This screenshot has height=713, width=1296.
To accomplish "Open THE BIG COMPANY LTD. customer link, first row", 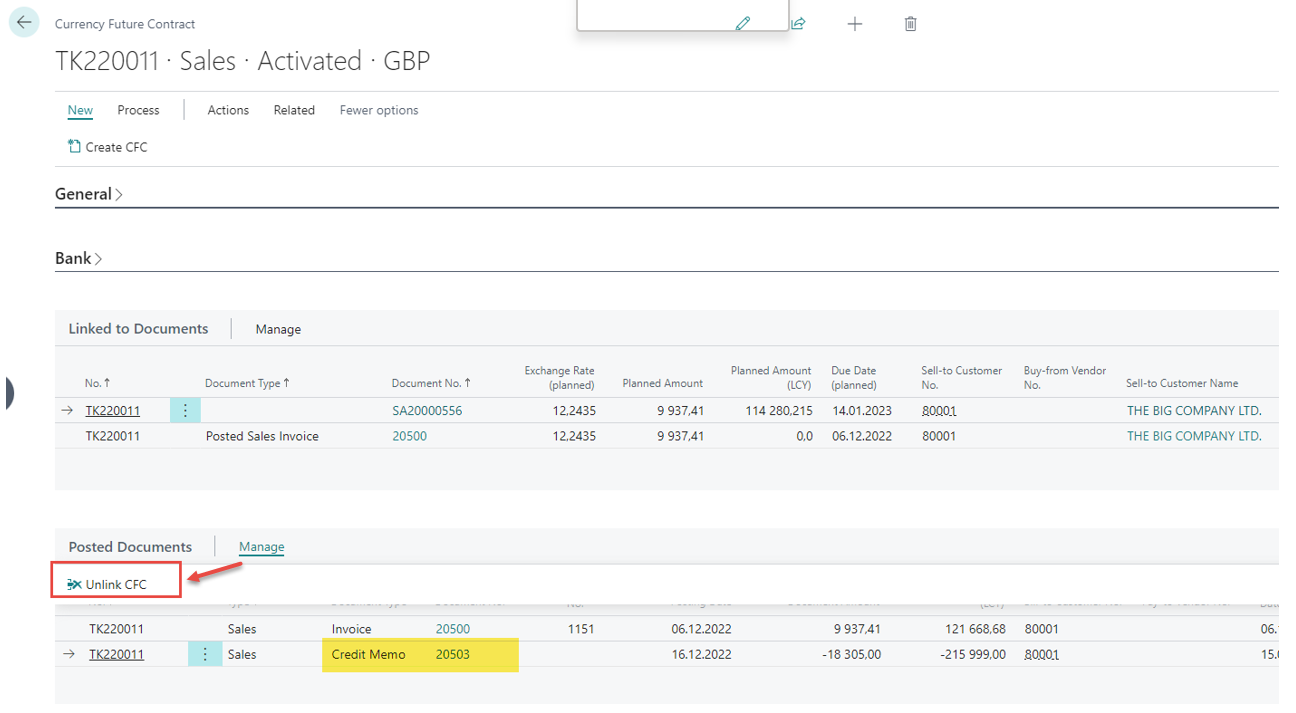I will click(1194, 410).
